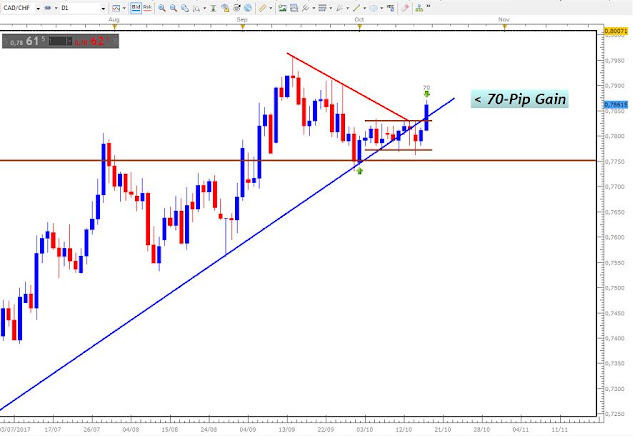Viewport: 640px width, 436px height.
Task: Expand the auto zoom dropdown arrow
Action: pyautogui.click(x=204, y=8)
